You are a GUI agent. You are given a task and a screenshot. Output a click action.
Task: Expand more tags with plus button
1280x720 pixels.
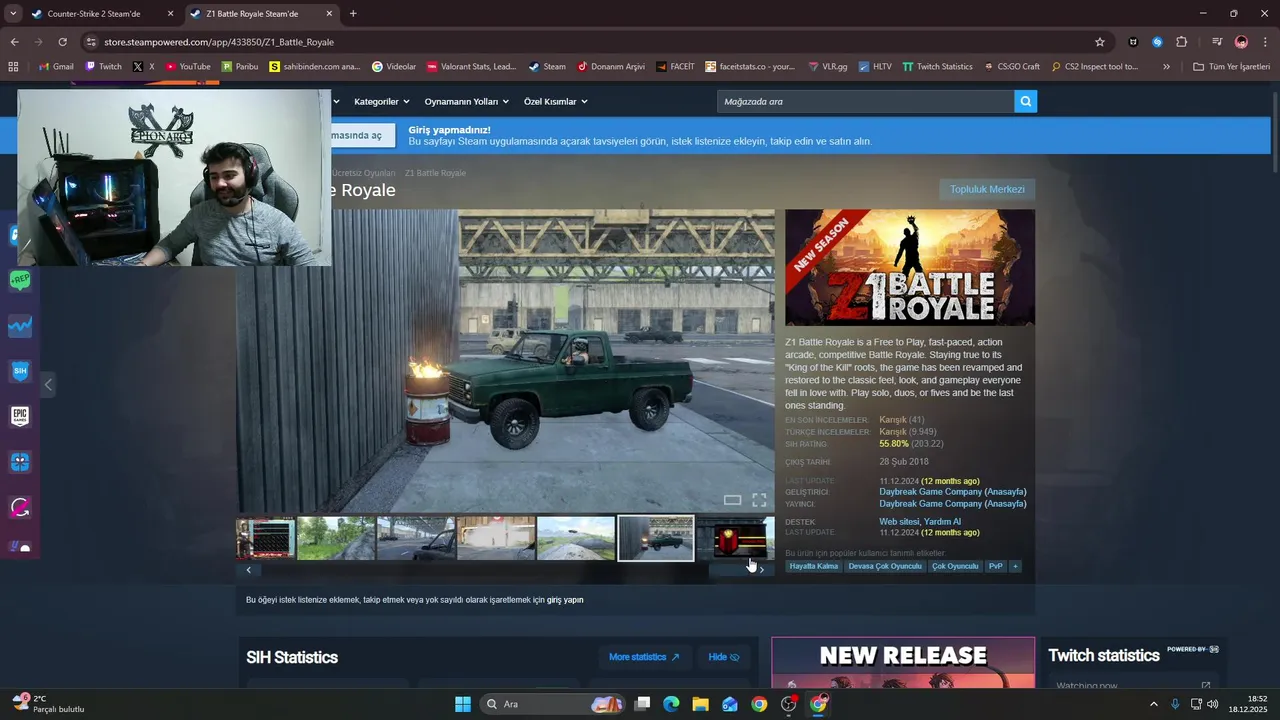click(1015, 566)
